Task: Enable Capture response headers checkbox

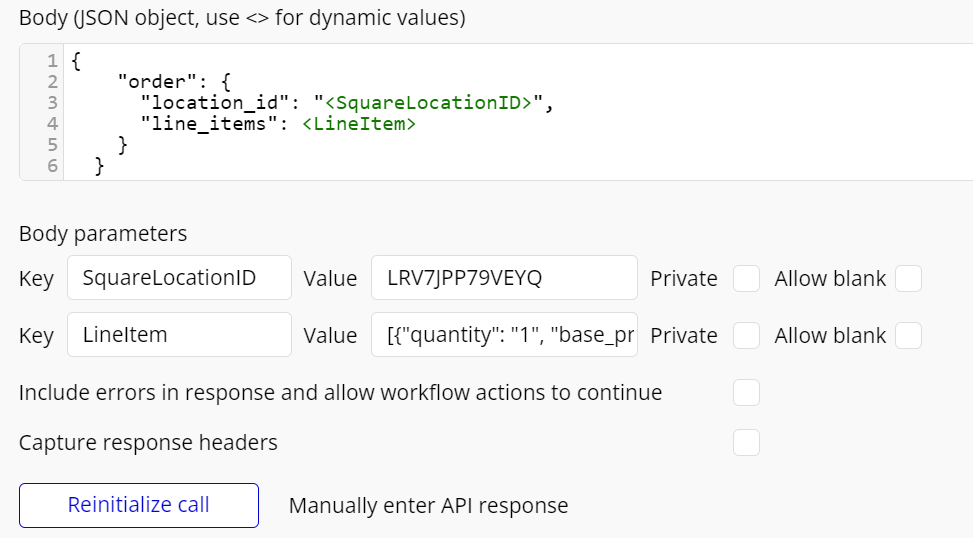Action: click(x=746, y=442)
